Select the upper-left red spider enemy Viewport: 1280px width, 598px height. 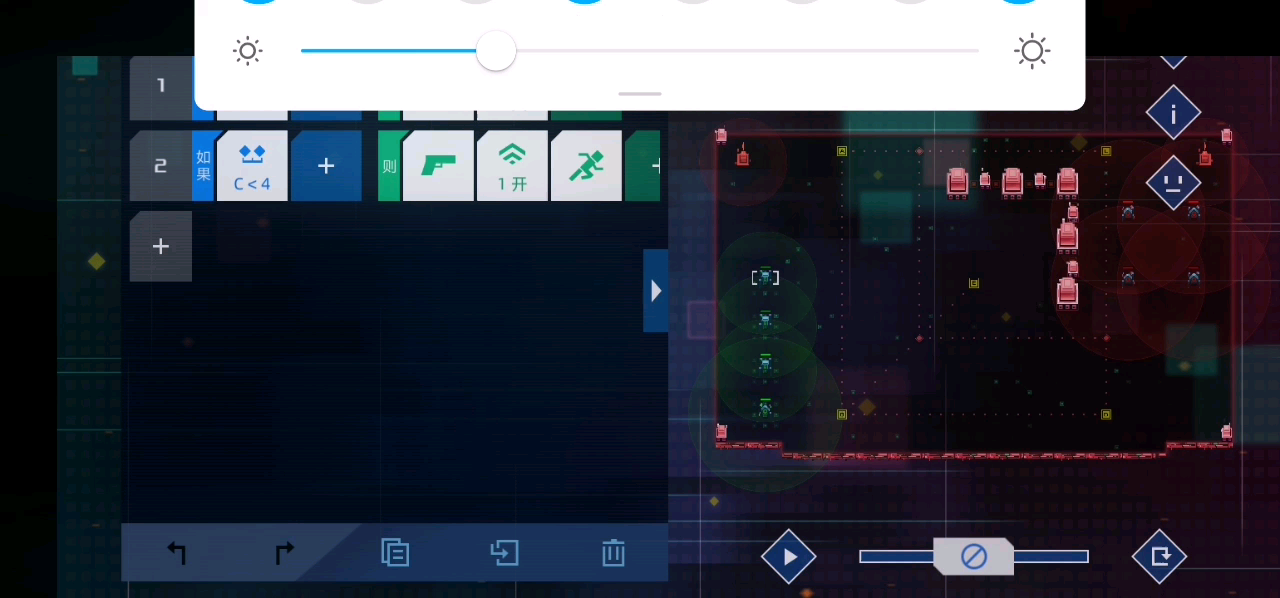click(x=1128, y=211)
